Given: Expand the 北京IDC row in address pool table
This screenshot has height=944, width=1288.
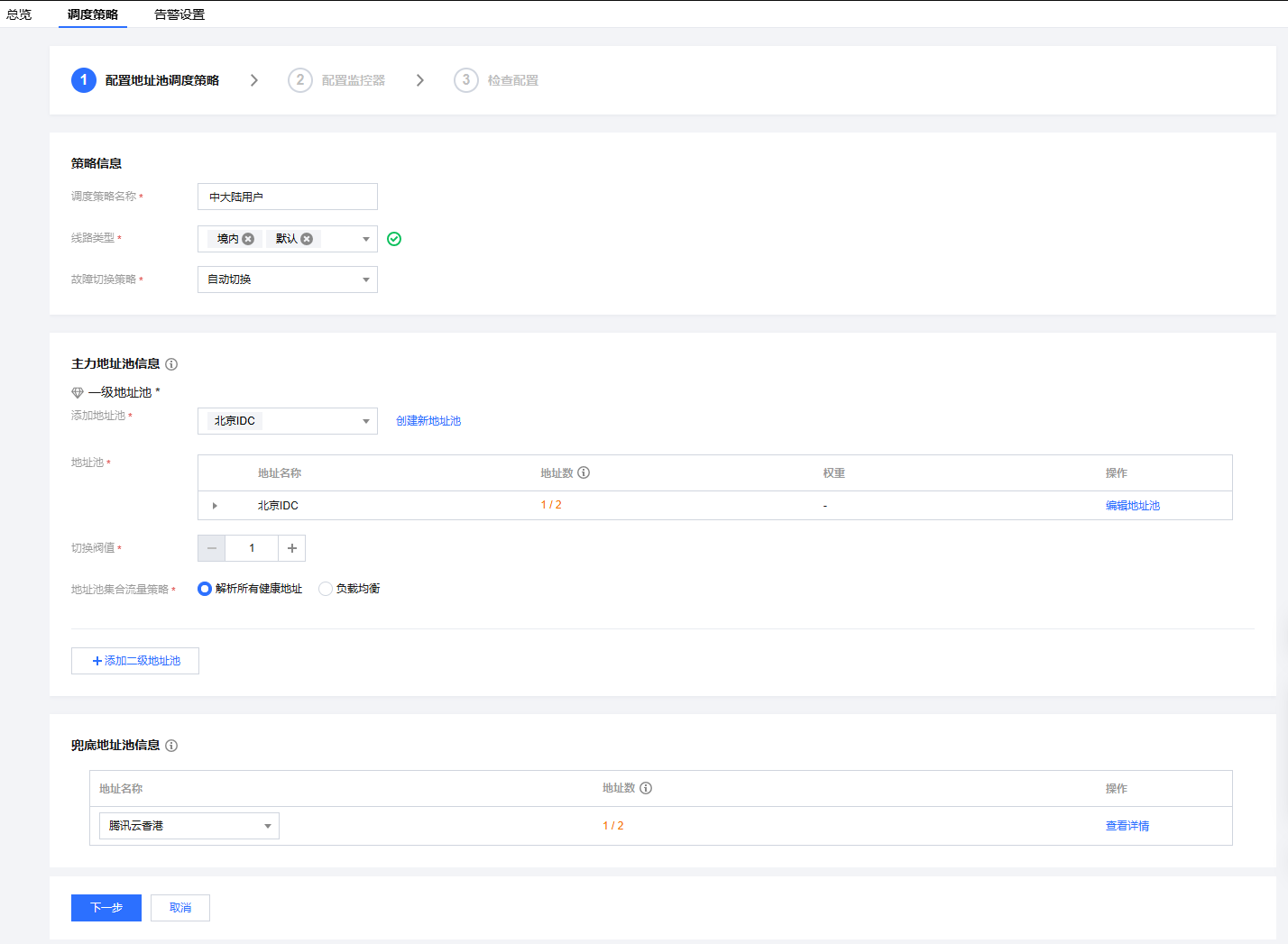Looking at the screenshot, I should [215, 506].
